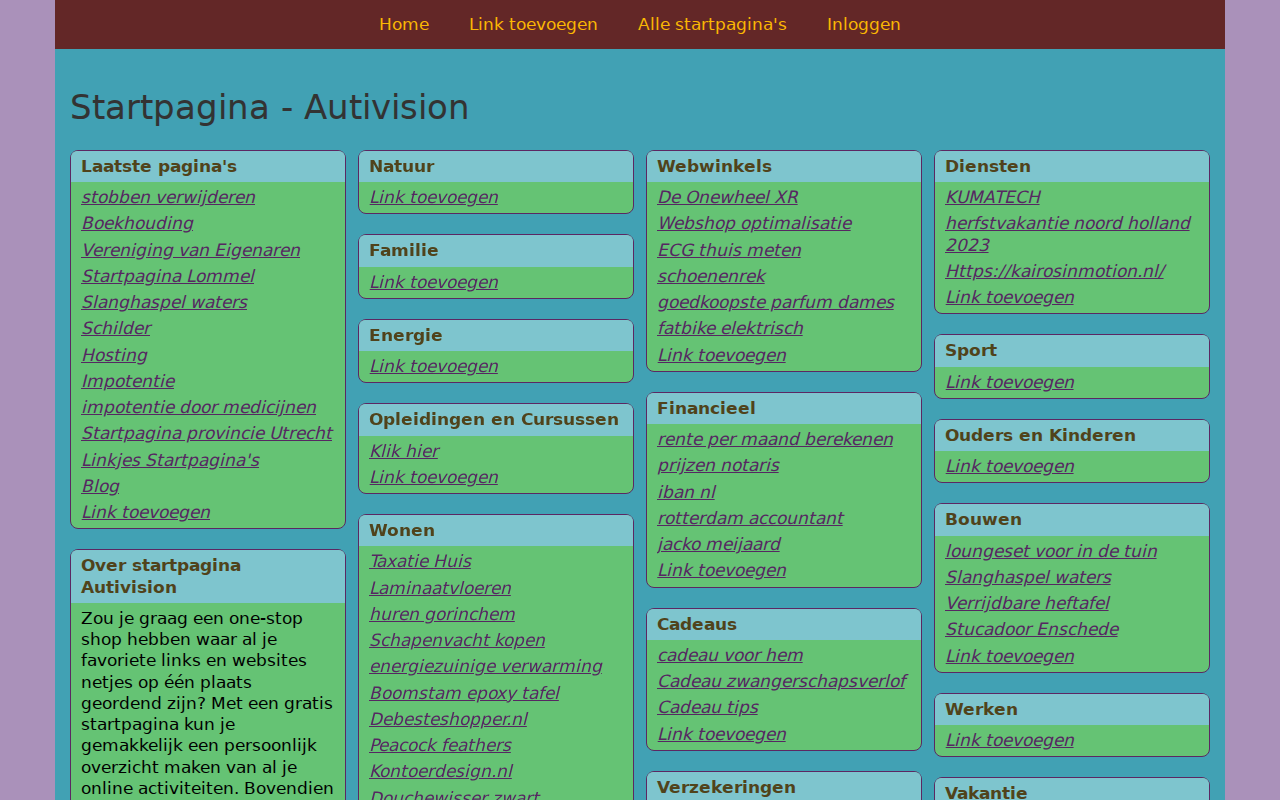1280x800 pixels.
Task: Open Schapenvacht kopen link
Action: pos(457,640)
